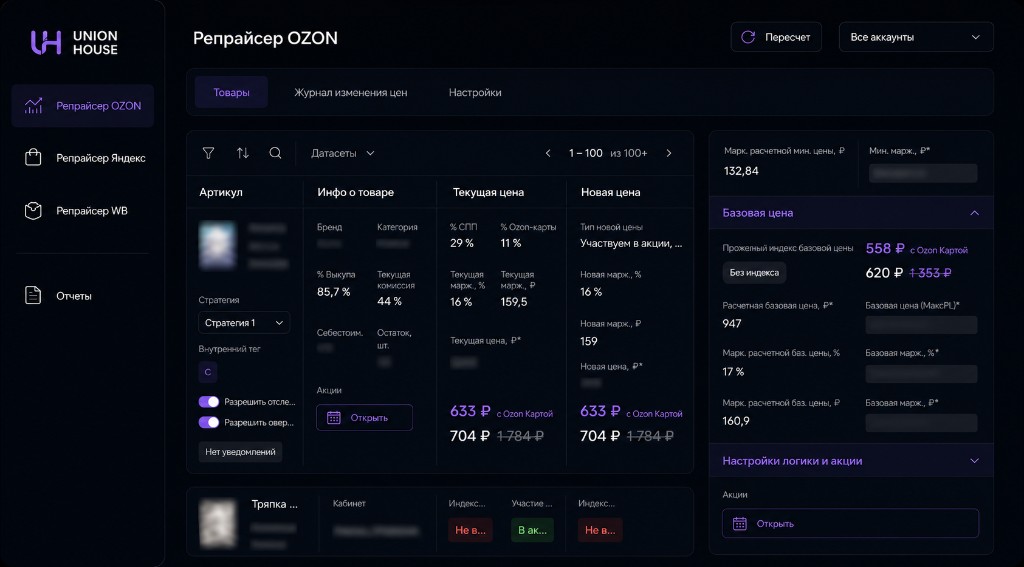Click Текущая комиссия value 44 %

point(389,301)
